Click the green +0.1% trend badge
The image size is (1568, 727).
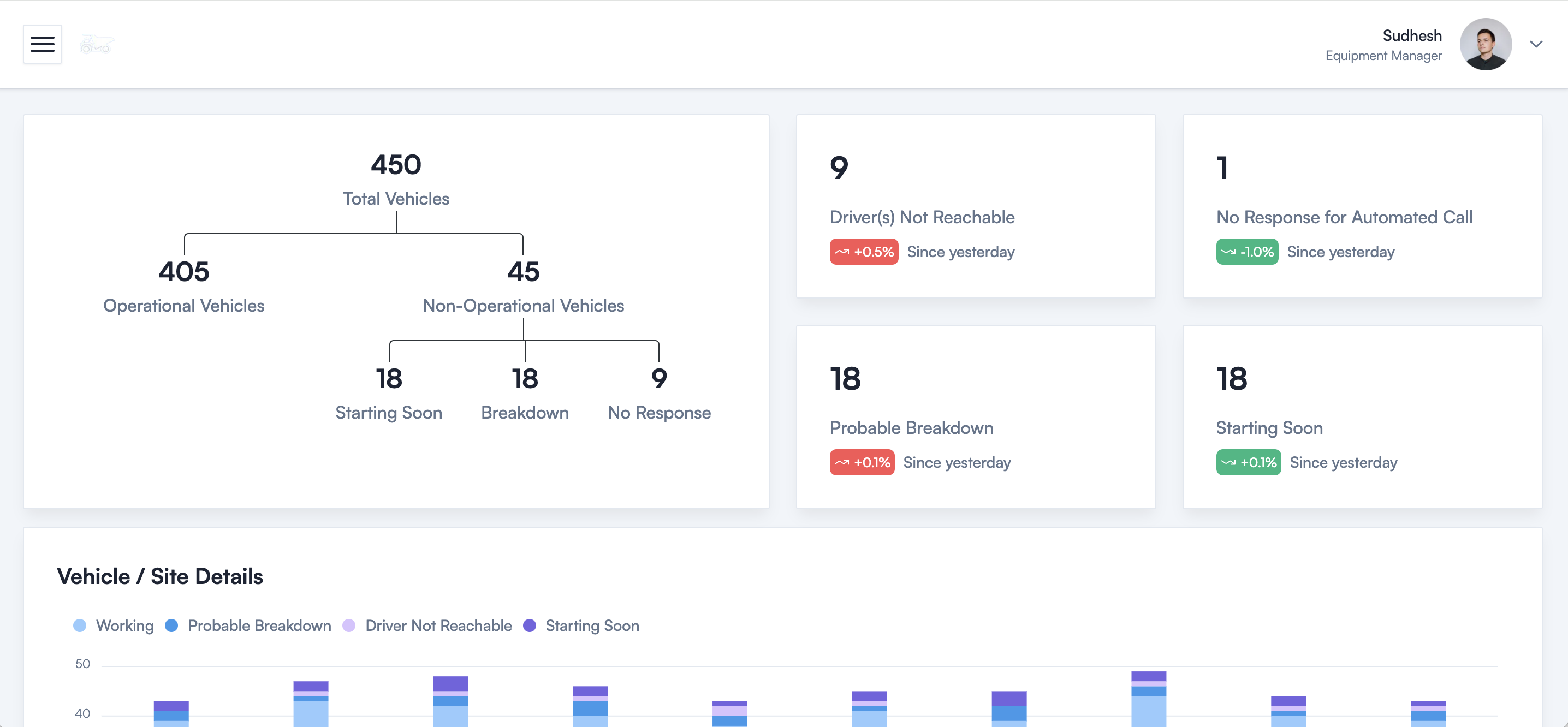pyautogui.click(x=1249, y=462)
